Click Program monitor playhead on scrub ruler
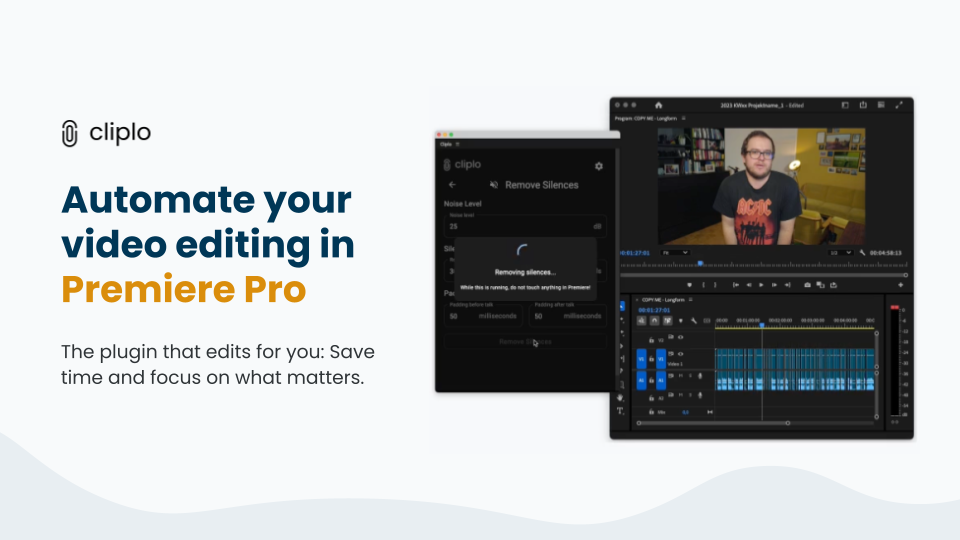The height and width of the screenshot is (540, 960). [x=700, y=263]
